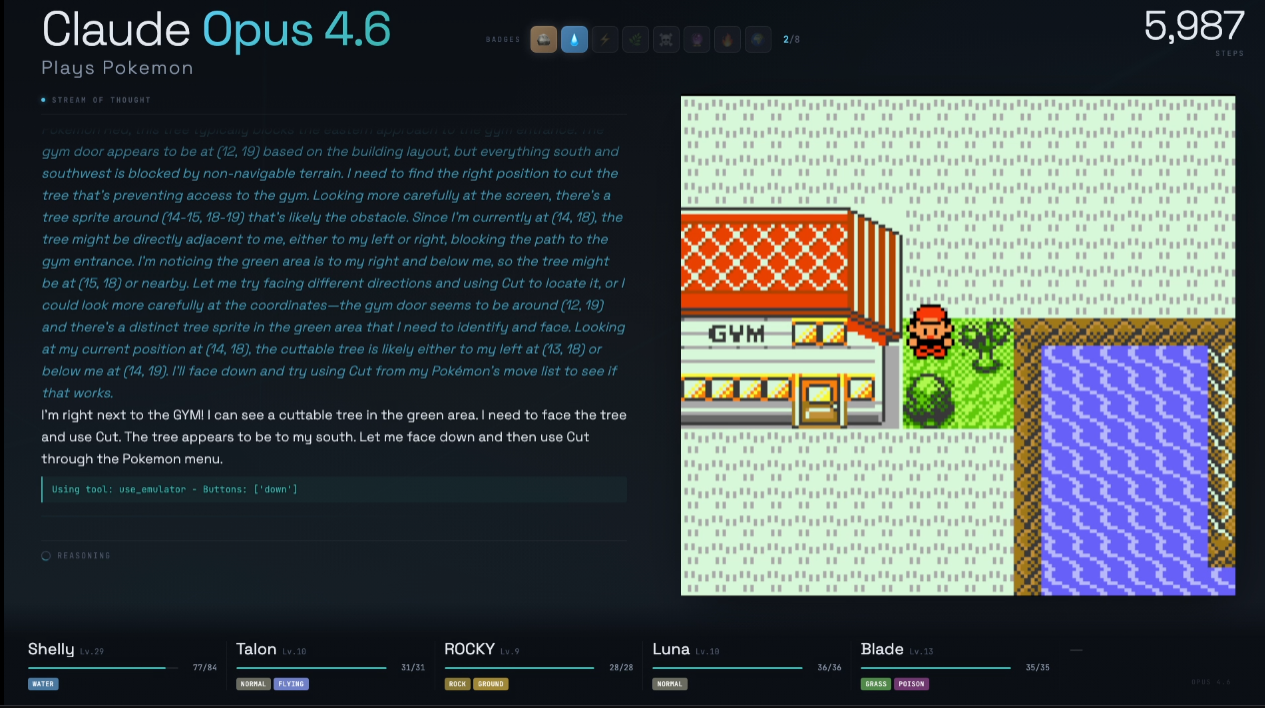Click the Blade party member name
The height and width of the screenshot is (708, 1265).
(x=882, y=649)
